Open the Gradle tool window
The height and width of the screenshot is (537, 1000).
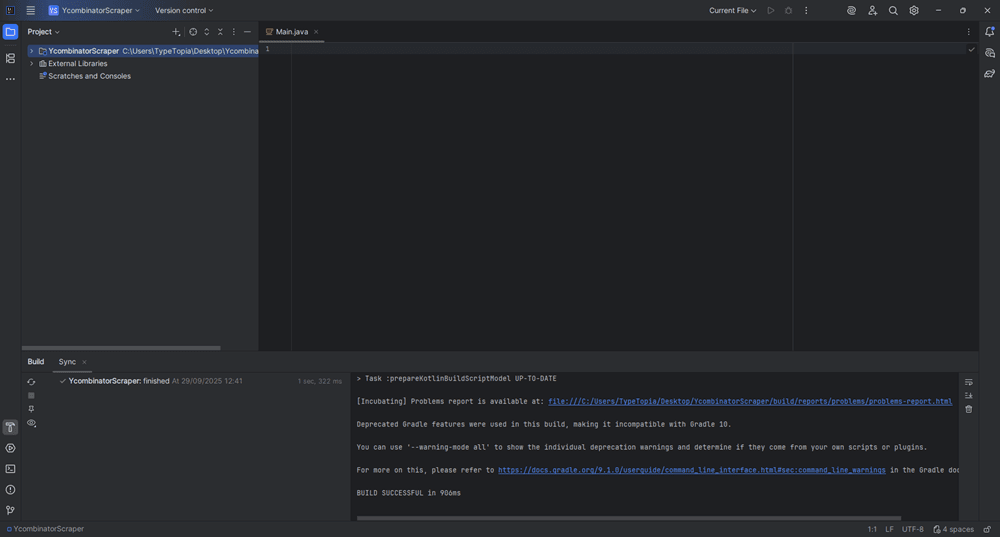coord(989,73)
